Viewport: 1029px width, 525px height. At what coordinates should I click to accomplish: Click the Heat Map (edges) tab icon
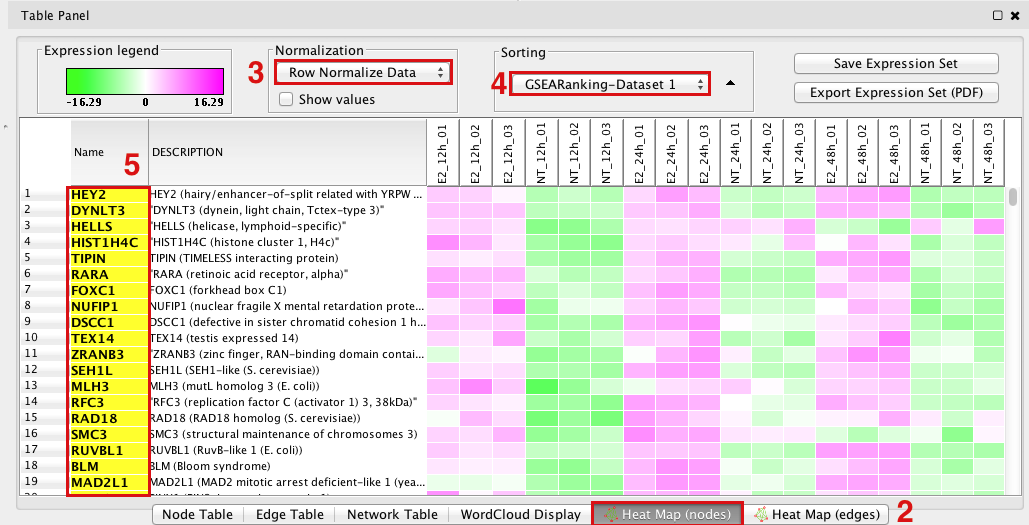[x=760, y=515]
